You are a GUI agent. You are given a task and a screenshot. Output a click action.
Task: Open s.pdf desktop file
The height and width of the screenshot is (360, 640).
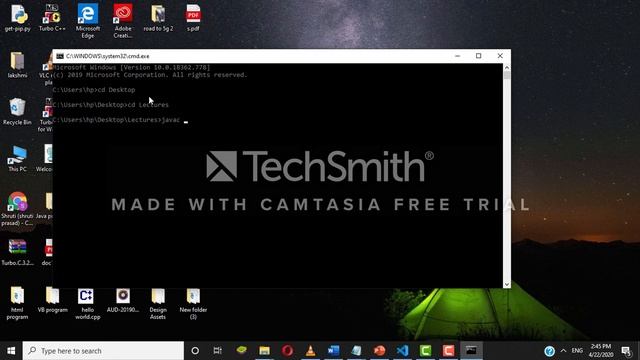193,18
